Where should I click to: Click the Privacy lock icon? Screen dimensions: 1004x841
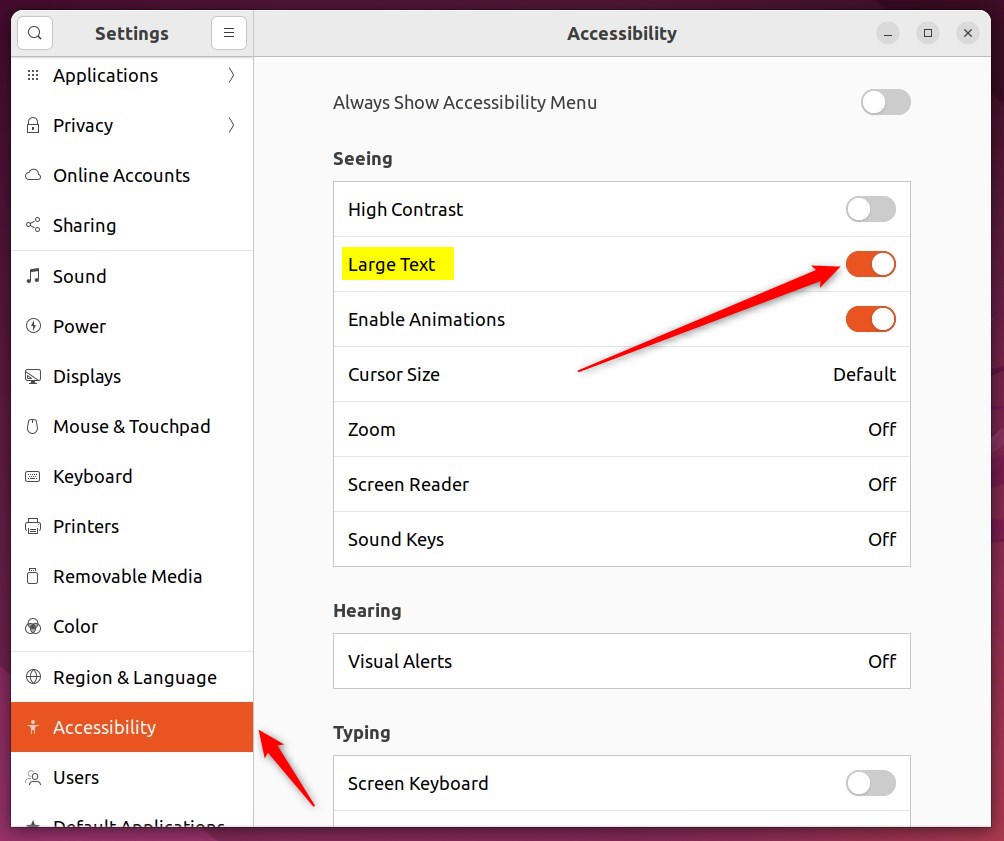point(34,126)
